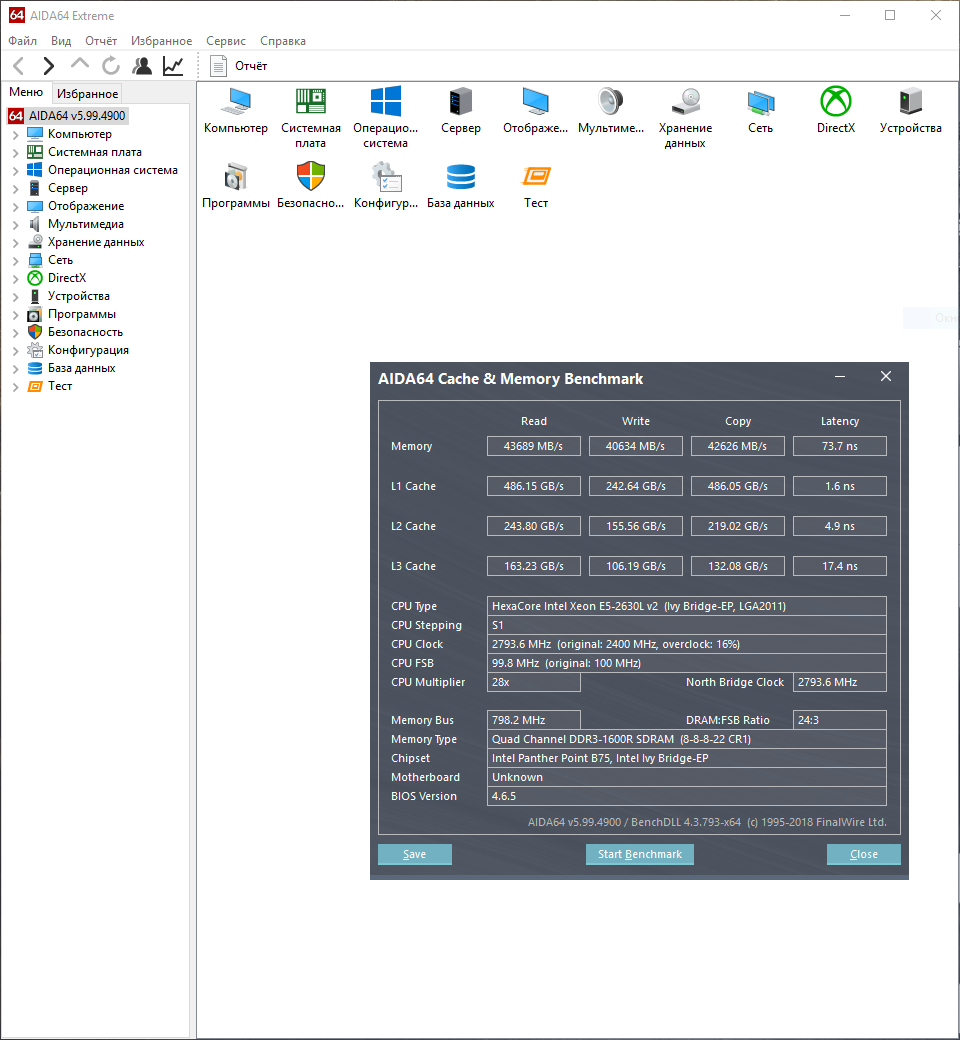The image size is (960, 1040).
Task: Click the Отчёт report toolbar button
Action: tap(239, 66)
